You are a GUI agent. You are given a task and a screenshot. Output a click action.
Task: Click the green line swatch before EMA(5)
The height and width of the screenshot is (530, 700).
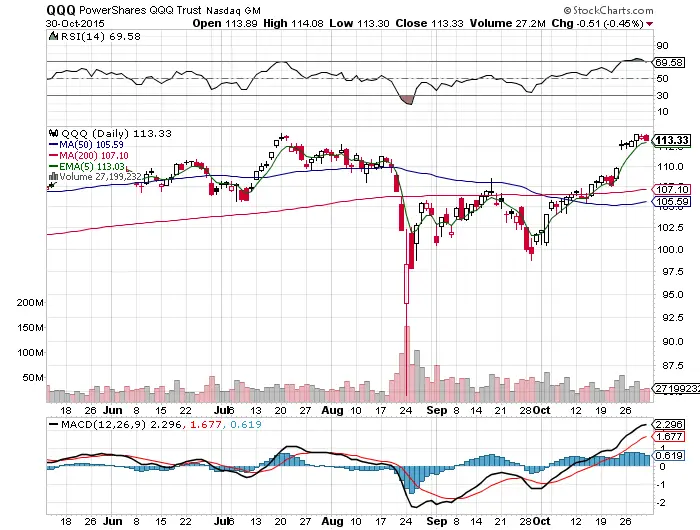click(53, 167)
